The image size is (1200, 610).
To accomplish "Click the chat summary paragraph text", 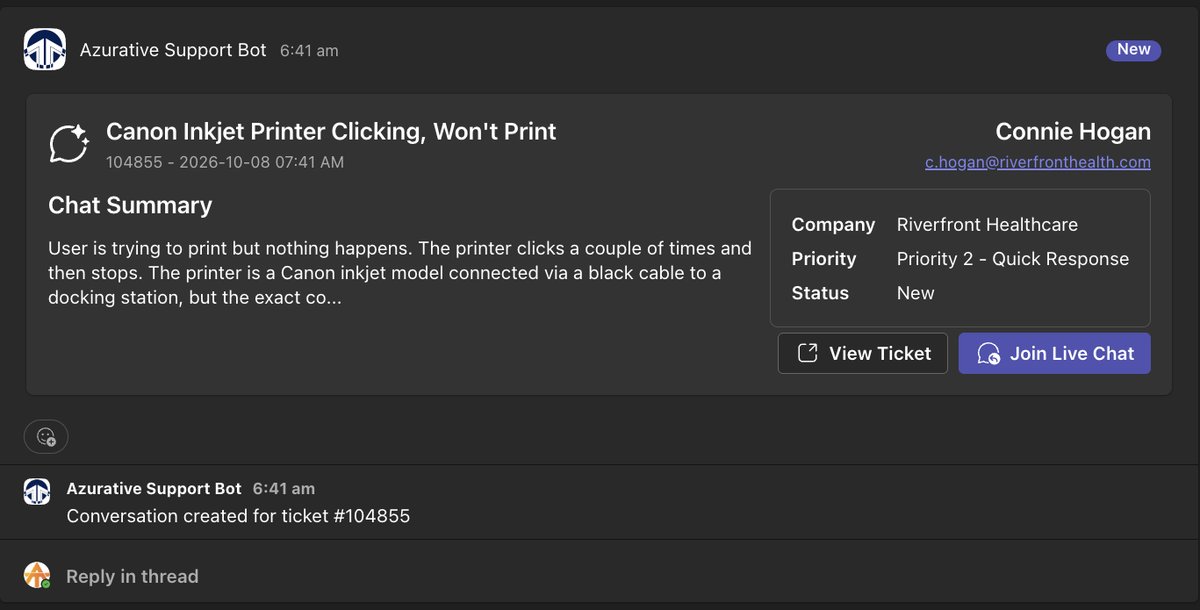I will 400,273.
